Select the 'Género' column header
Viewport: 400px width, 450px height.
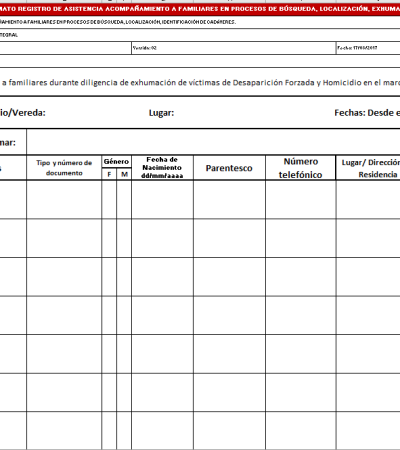116,162
